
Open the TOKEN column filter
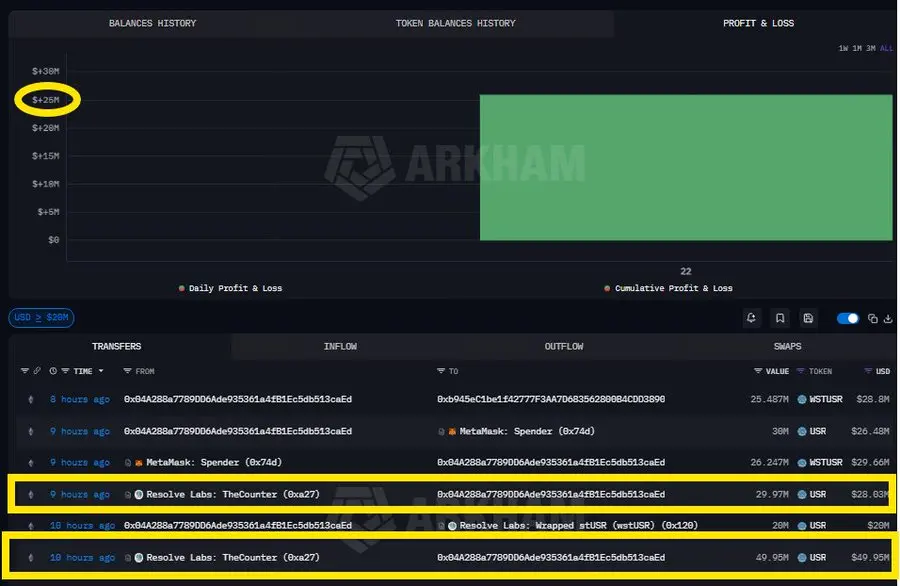click(x=801, y=371)
